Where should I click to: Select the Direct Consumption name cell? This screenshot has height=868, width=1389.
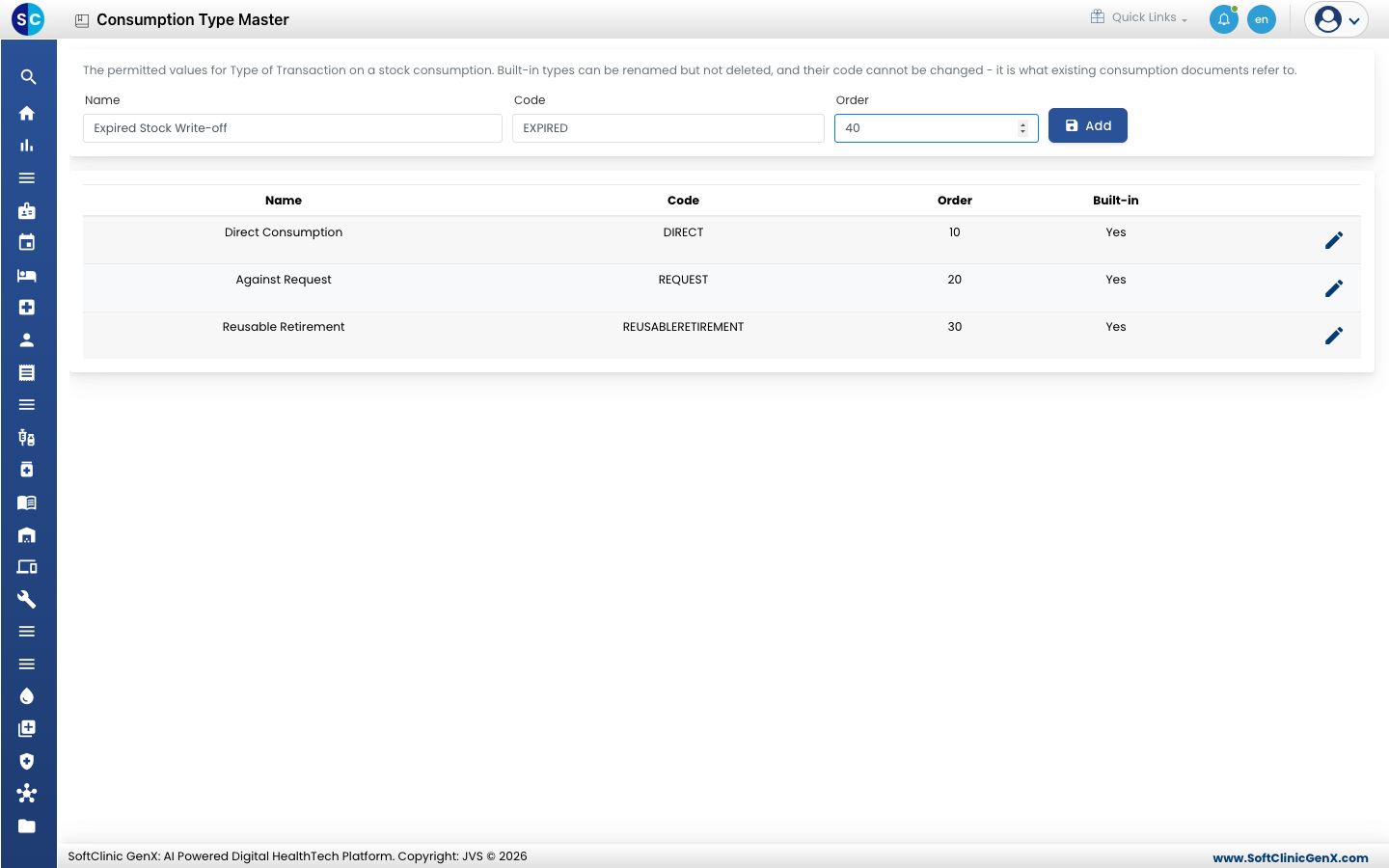click(284, 232)
